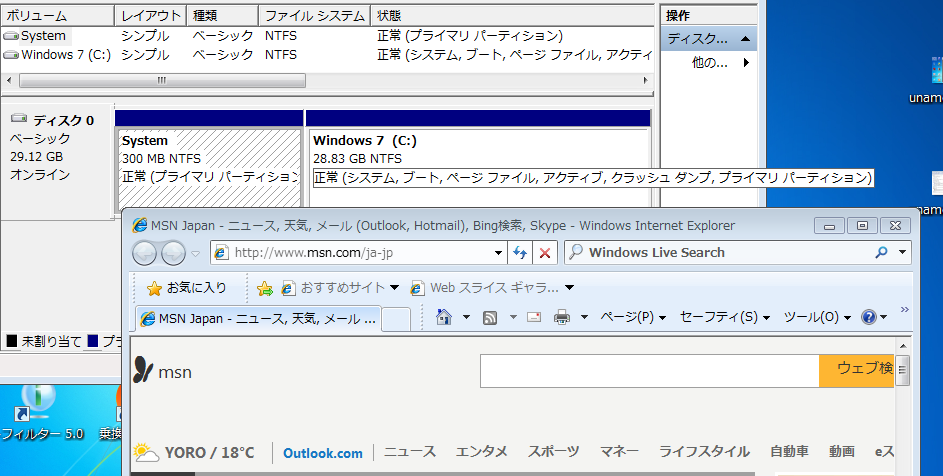Select the MSN Japan browser tab
943x476 pixels.
(258, 319)
